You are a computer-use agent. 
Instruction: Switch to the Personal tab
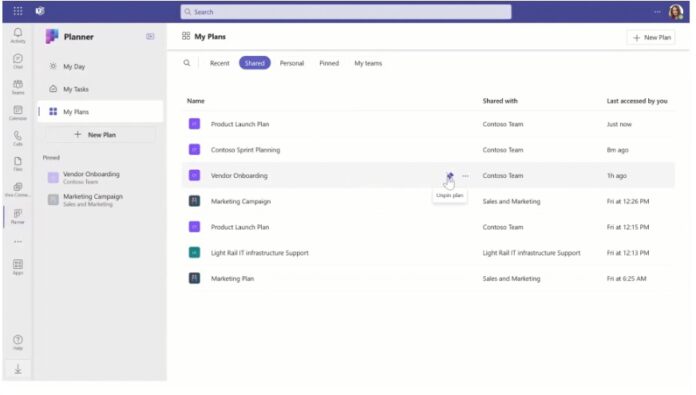pyautogui.click(x=292, y=63)
